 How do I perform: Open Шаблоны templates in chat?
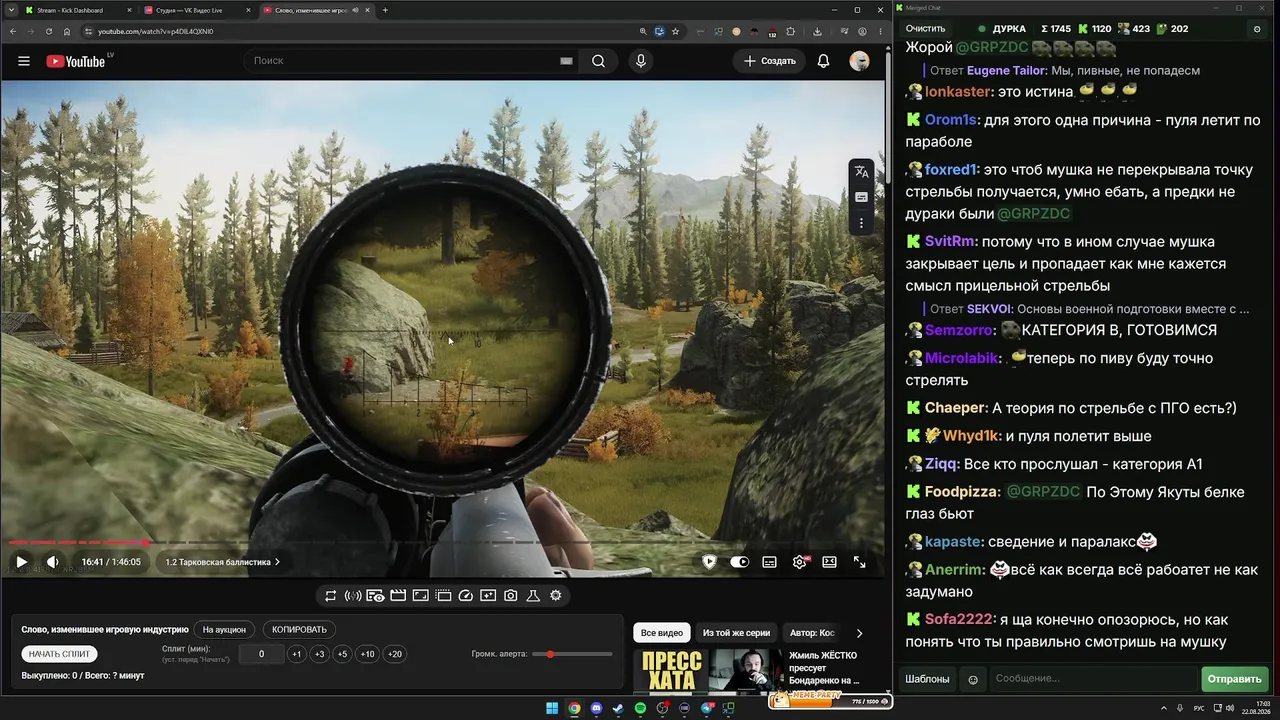click(x=927, y=679)
